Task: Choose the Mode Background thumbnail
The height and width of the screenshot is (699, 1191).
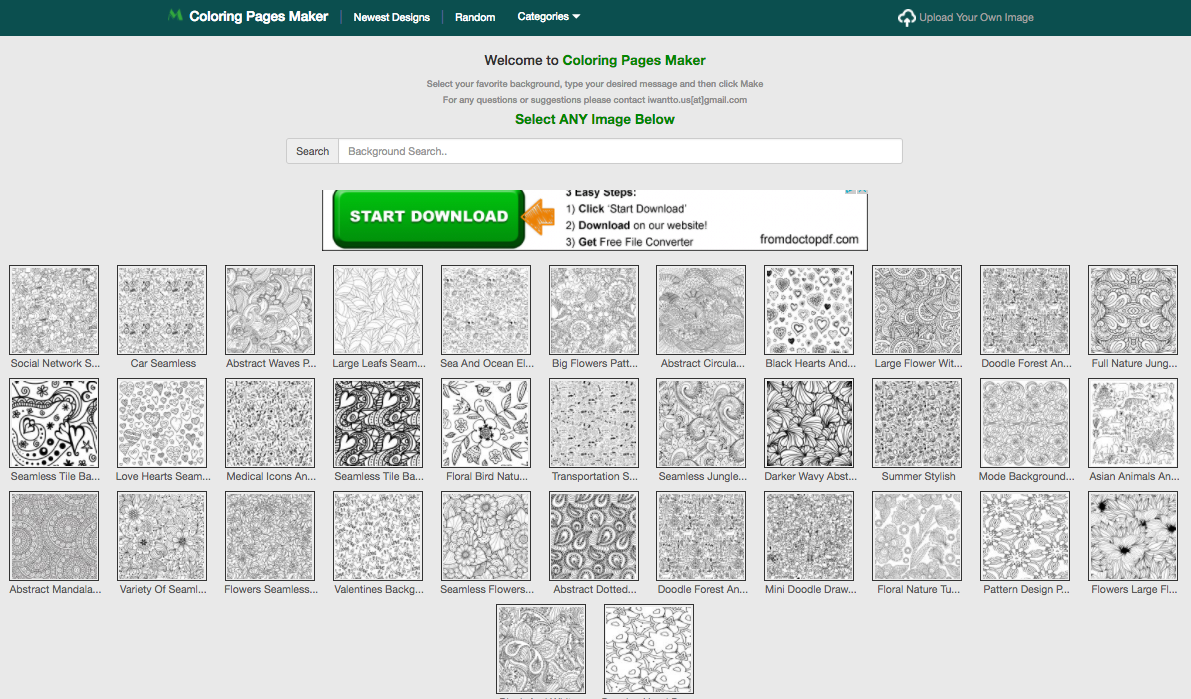Action: (x=1025, y=423)
